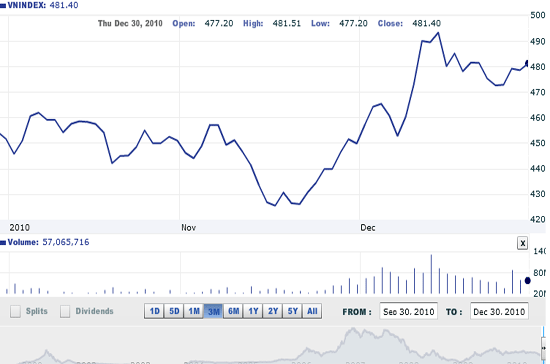Click the range slider handle on overview chart
This screenshot has width=550, height=364.
543,348
